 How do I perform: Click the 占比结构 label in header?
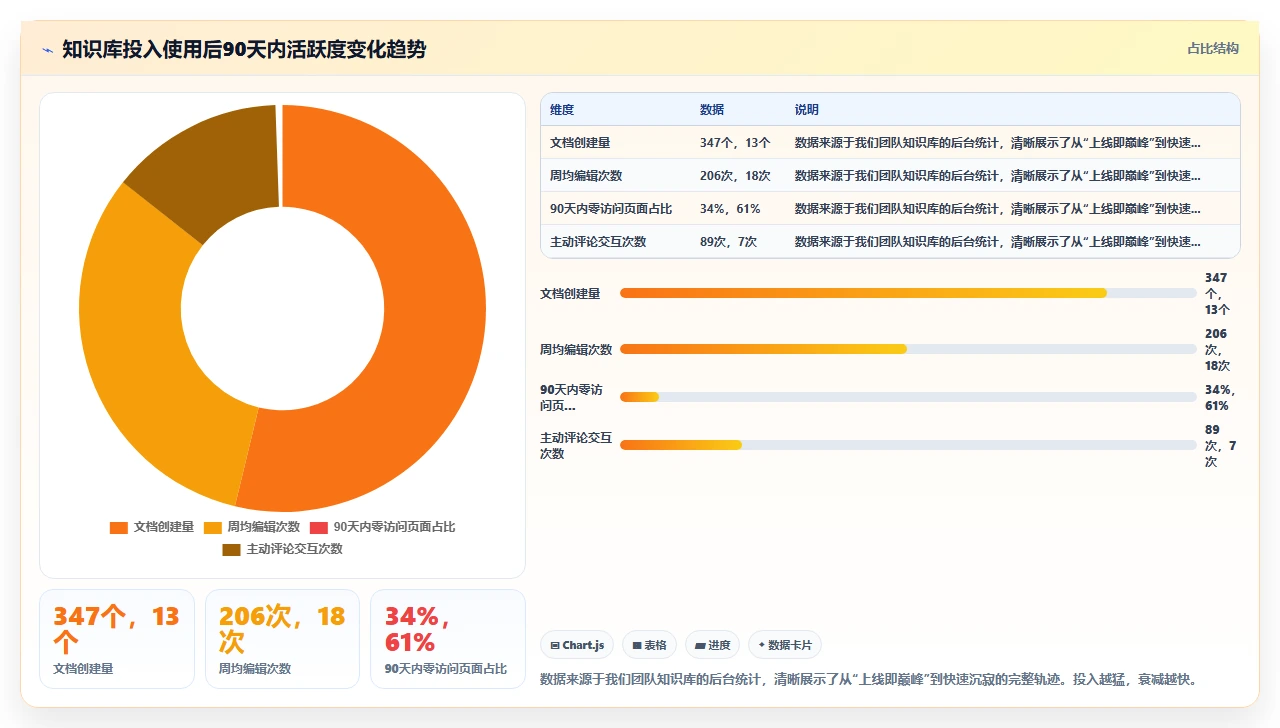click(x=1213, y=48)
